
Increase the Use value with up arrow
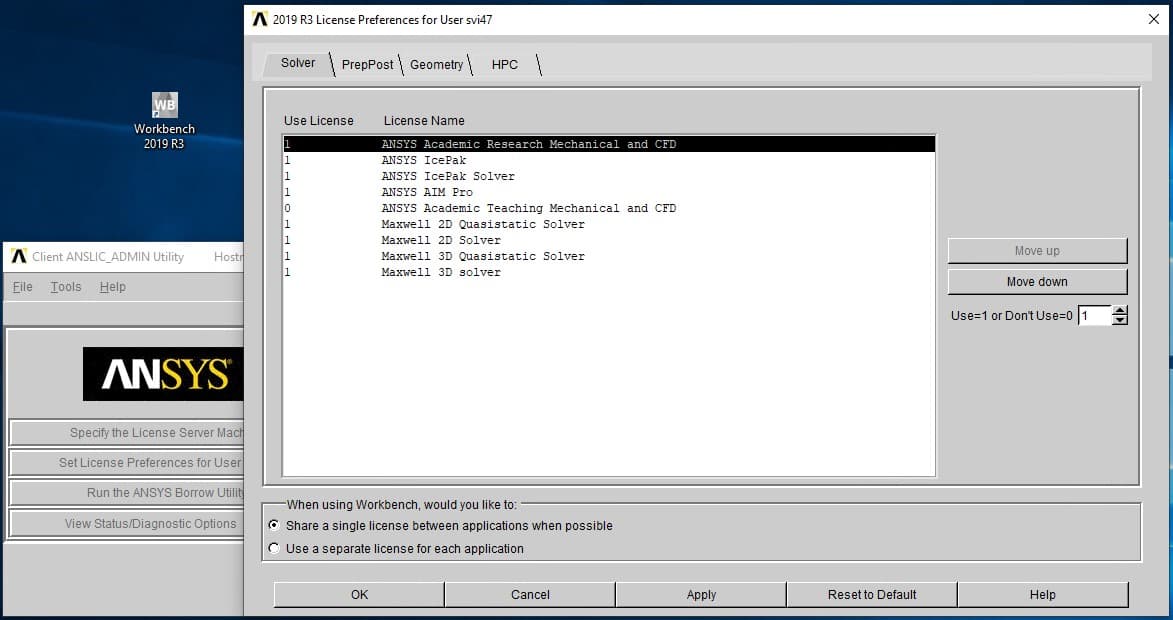1120,311
